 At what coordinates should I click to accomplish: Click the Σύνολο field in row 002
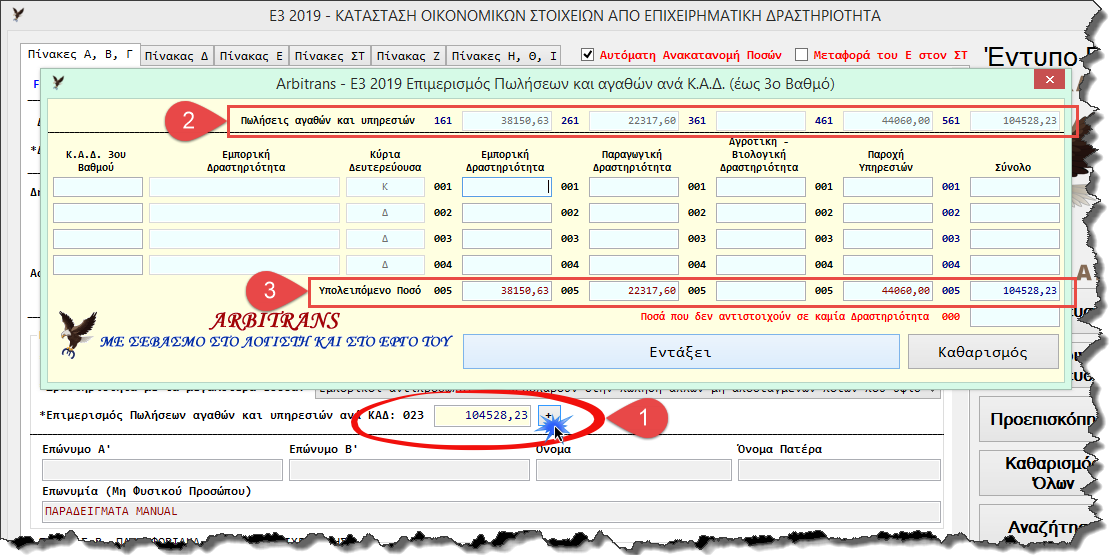1015,213
